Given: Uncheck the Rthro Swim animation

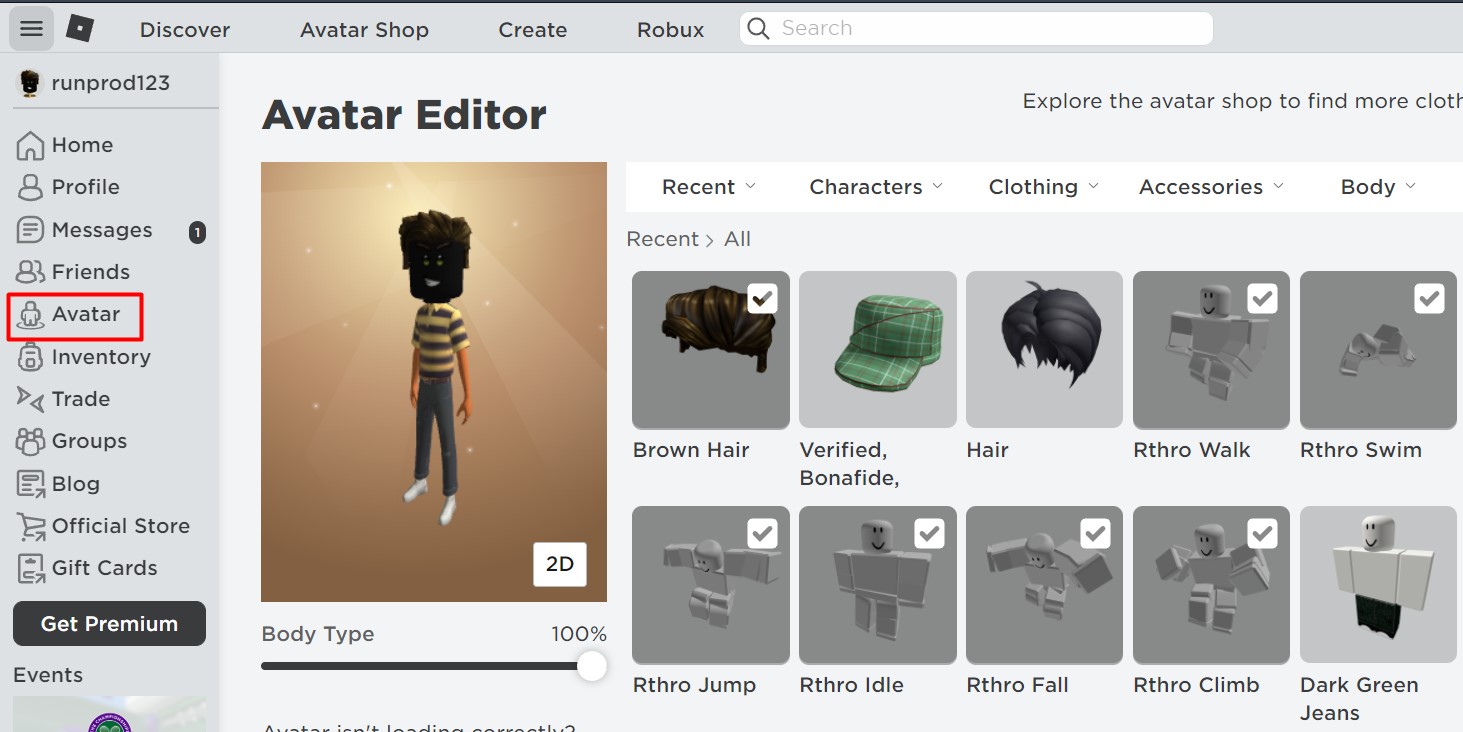Looking at the screenshot, I should [x=1430, y=298].
